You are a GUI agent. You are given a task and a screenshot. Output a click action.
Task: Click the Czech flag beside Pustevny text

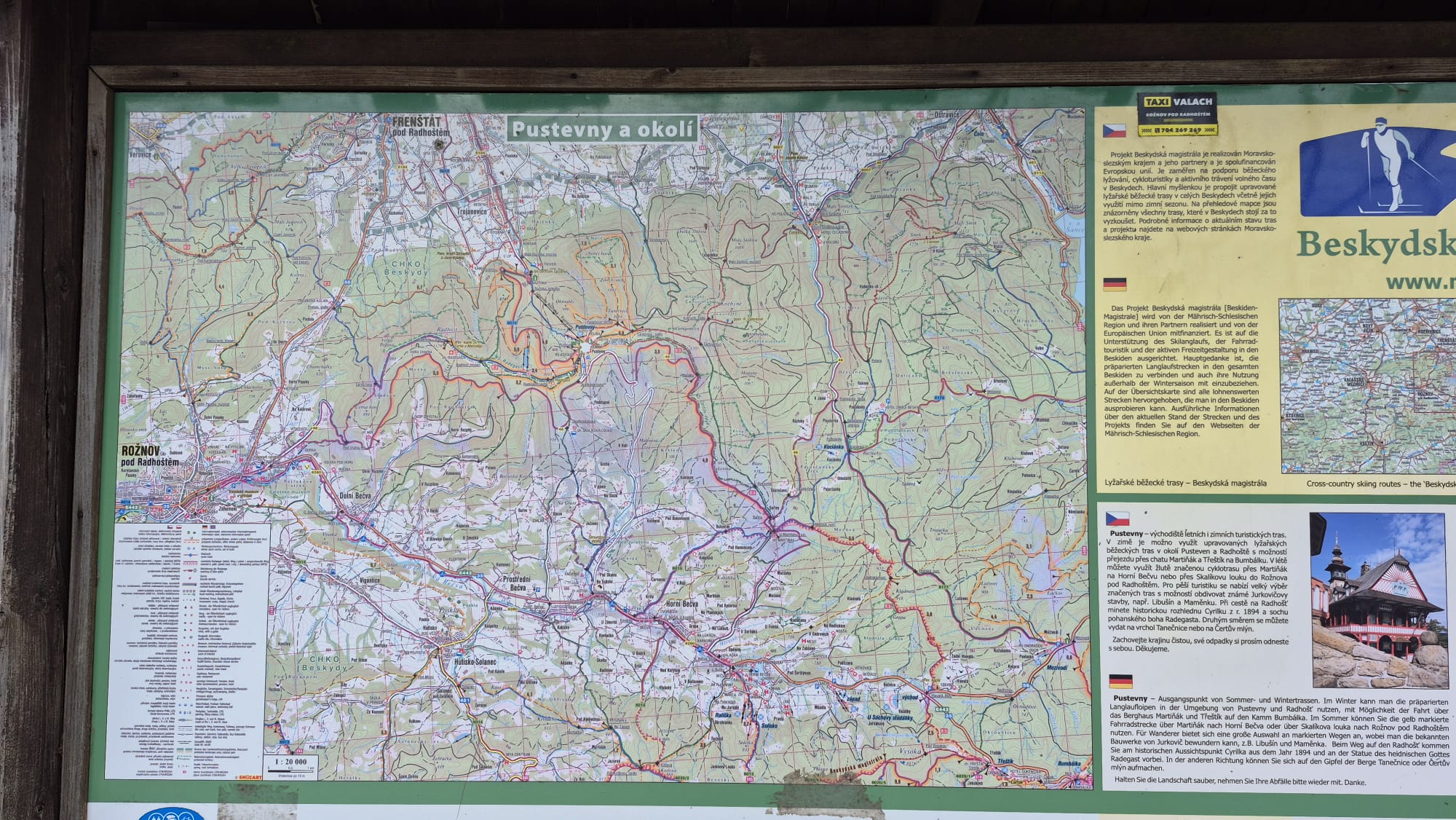click(1117, 519)
